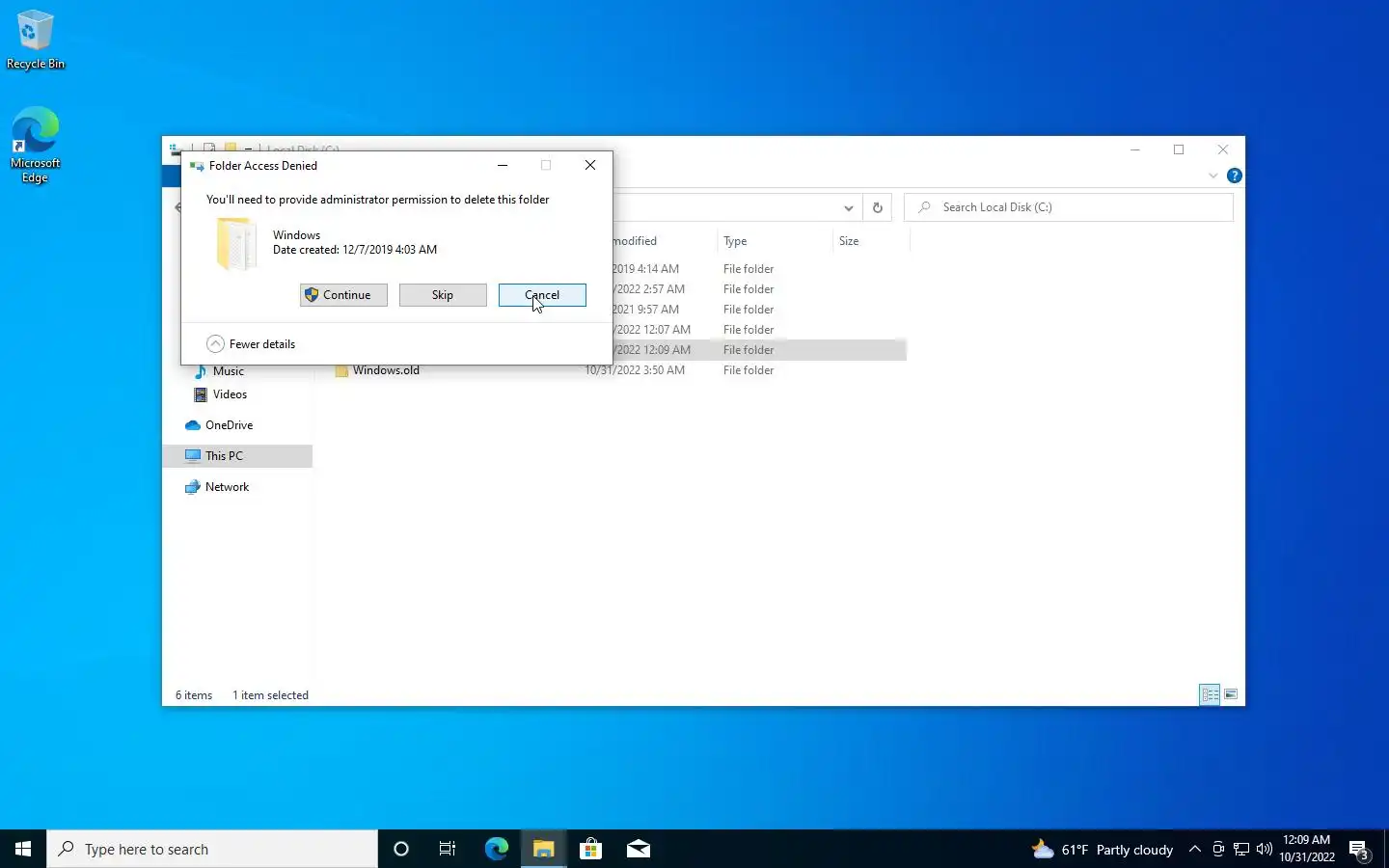This screenshot has height=868, width=1389.
Task: Click Continue to grant administrator permission
Action: (x=343, y=295)
